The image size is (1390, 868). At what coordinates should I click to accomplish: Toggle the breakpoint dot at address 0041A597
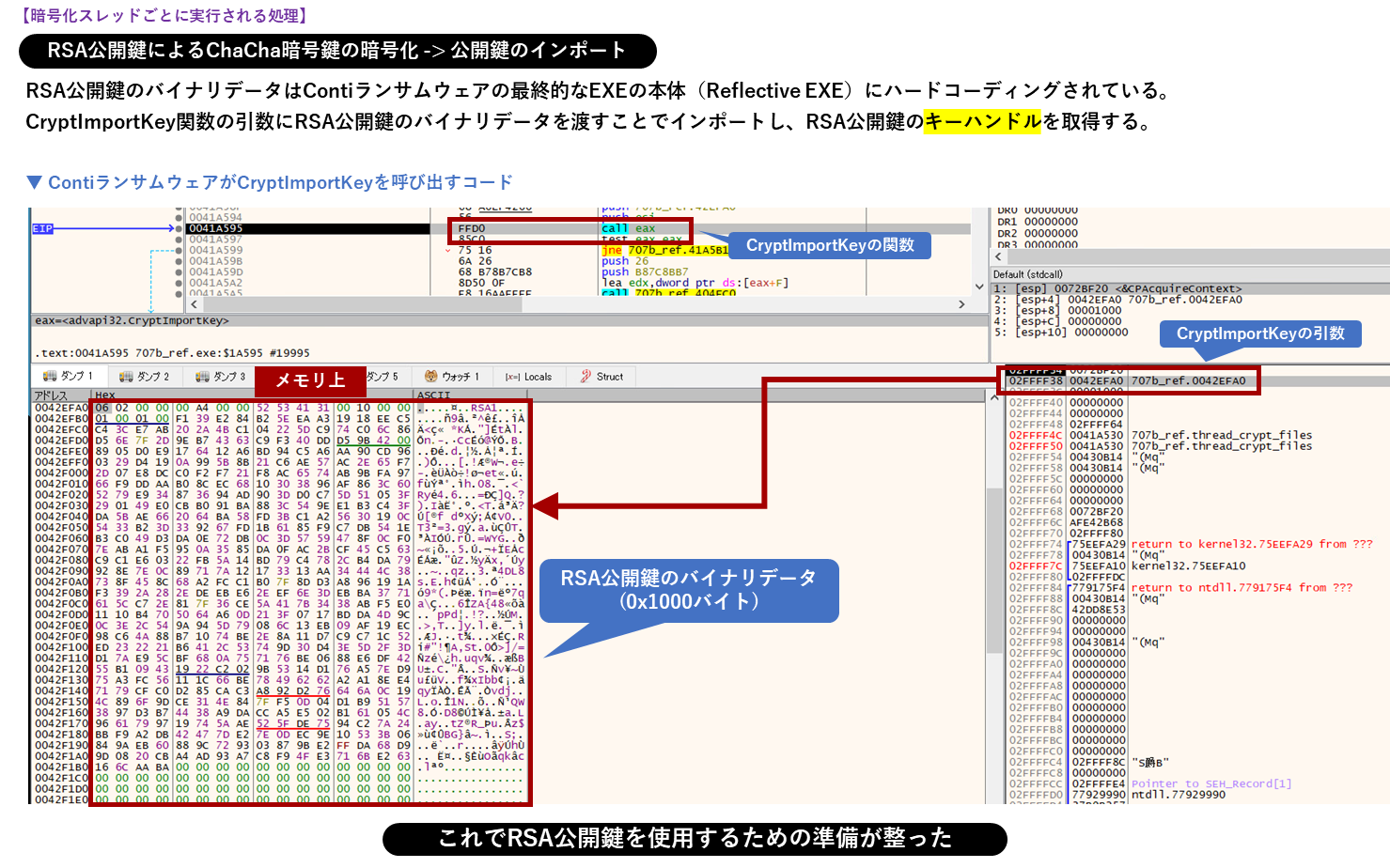179,239
